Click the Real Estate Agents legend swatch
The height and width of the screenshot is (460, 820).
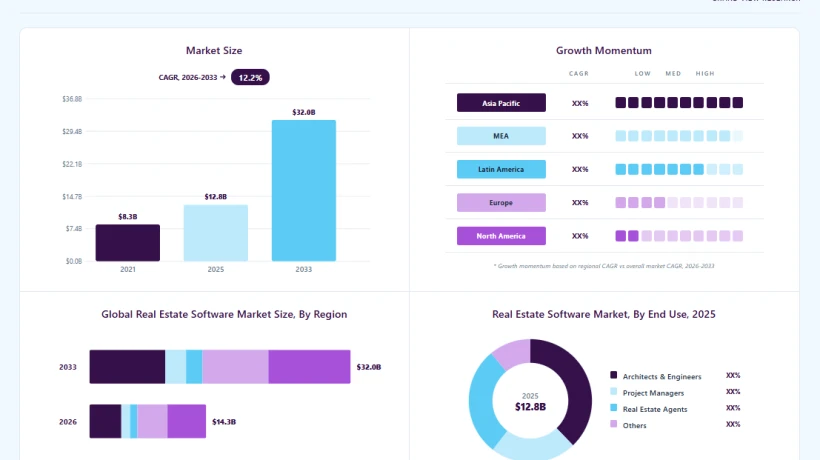point(613,408)
